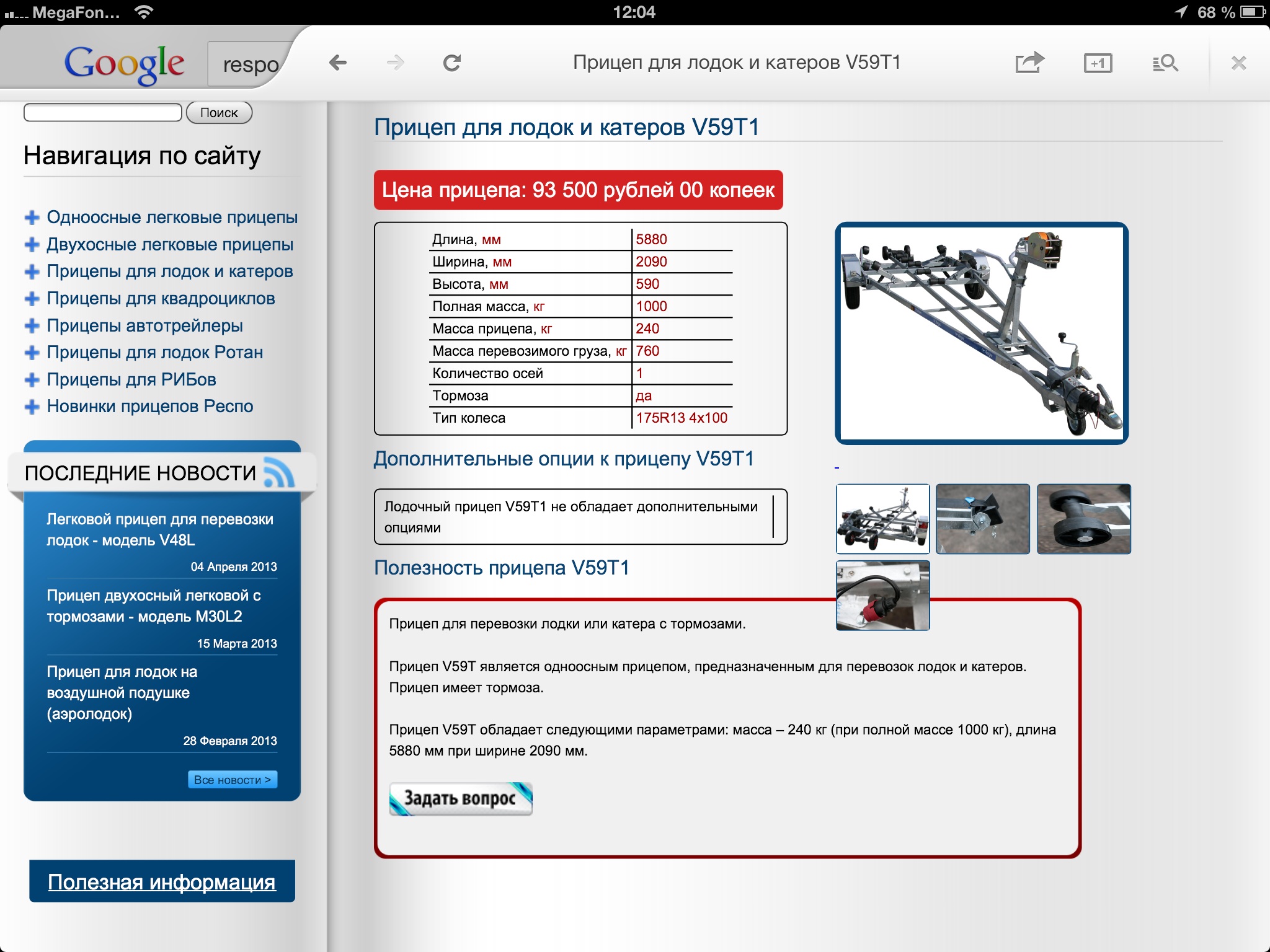Image resolution: width=1270 pixels, height=952 pixels.
Task: Expand plus icon beside Прицепы для РИБов
Action: coord(32,380)
